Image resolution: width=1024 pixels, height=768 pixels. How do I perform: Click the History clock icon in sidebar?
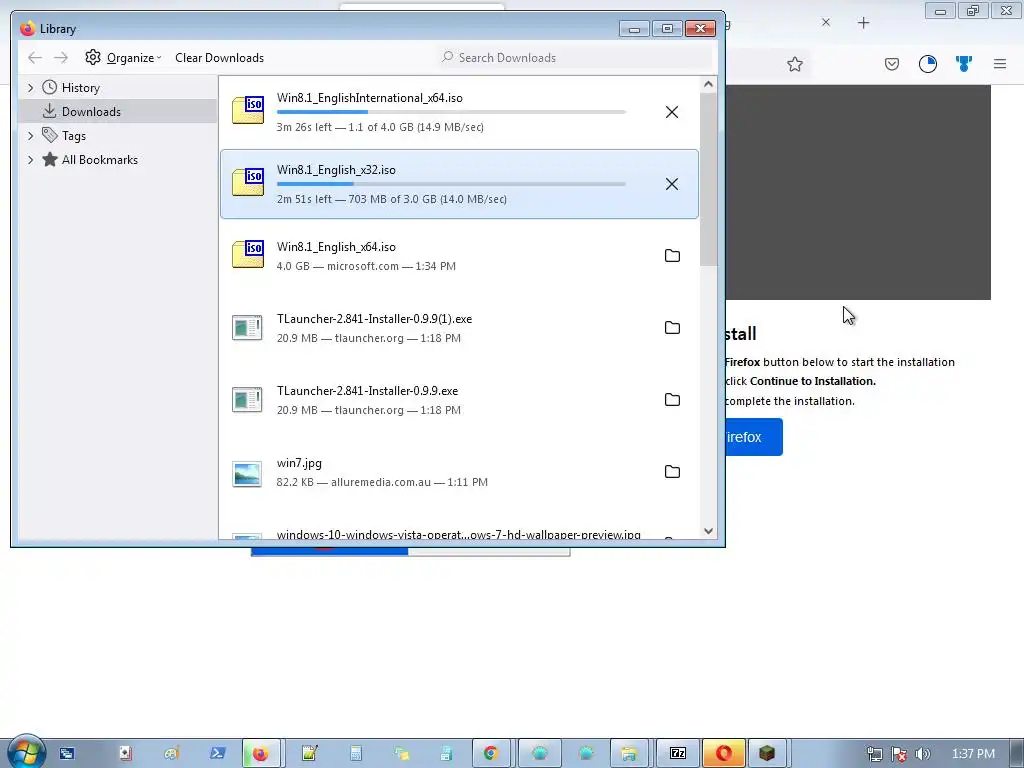click(x=50, y=88)
